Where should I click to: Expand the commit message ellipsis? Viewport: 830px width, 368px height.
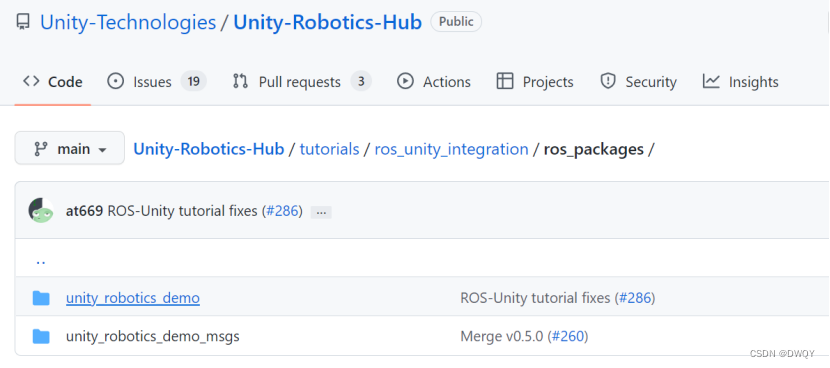321,212
